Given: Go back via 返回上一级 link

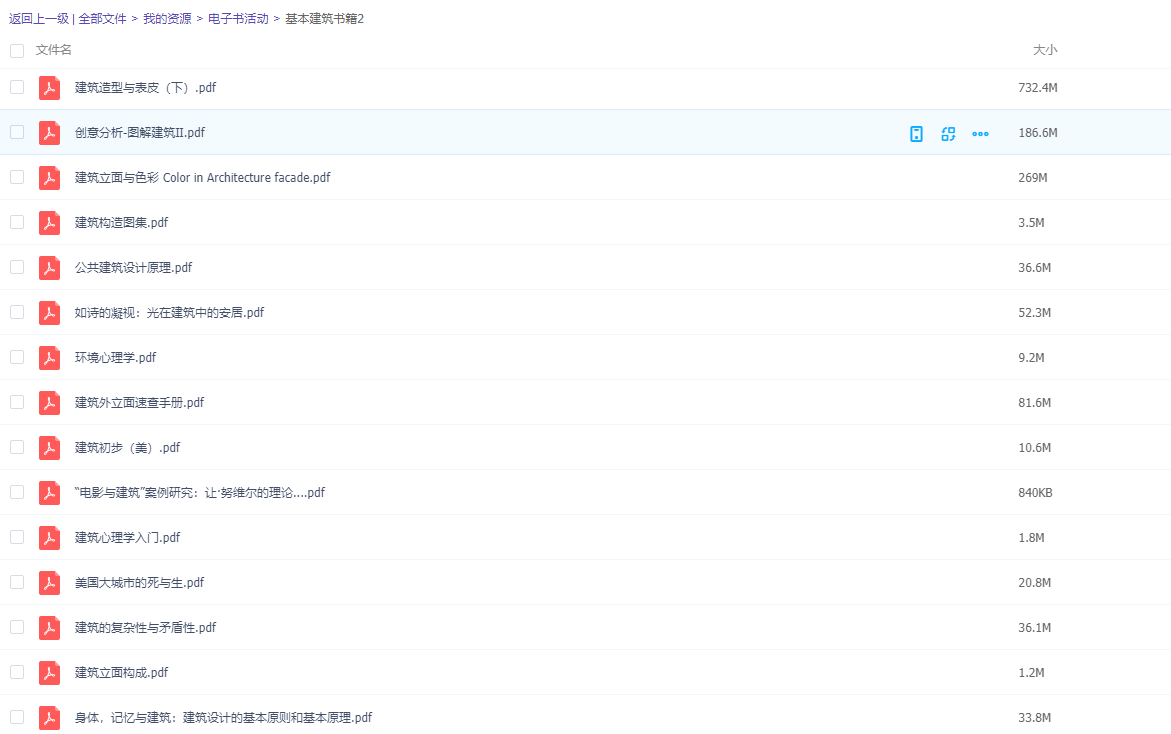Looking at the screenshot, I should tap(39, 19).
